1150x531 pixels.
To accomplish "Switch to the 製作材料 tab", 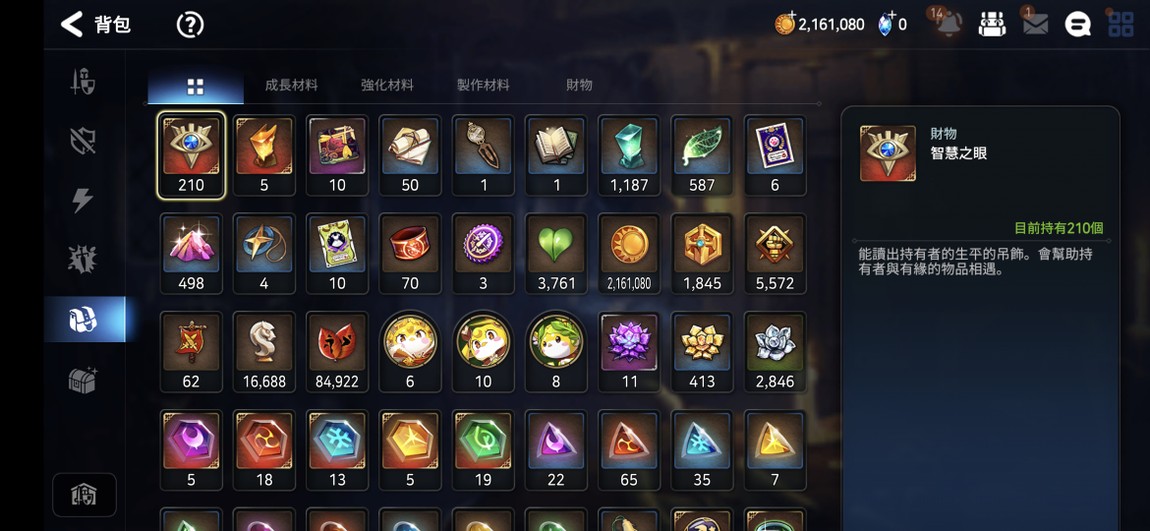I will coord(483,85).
